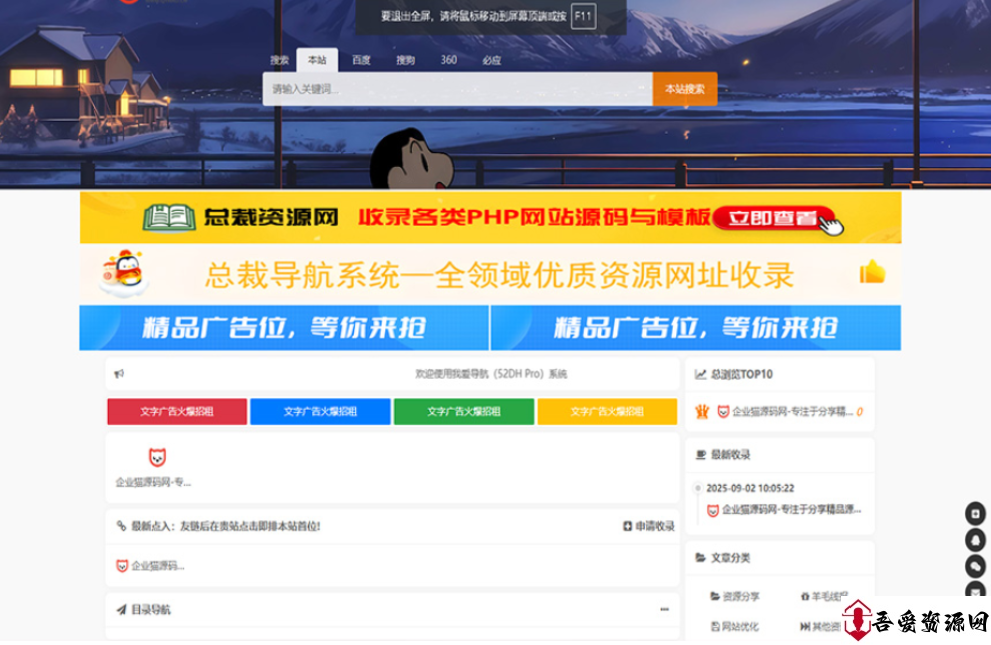
Task: Open the 申请收录 link
Action: click(655, 526)
